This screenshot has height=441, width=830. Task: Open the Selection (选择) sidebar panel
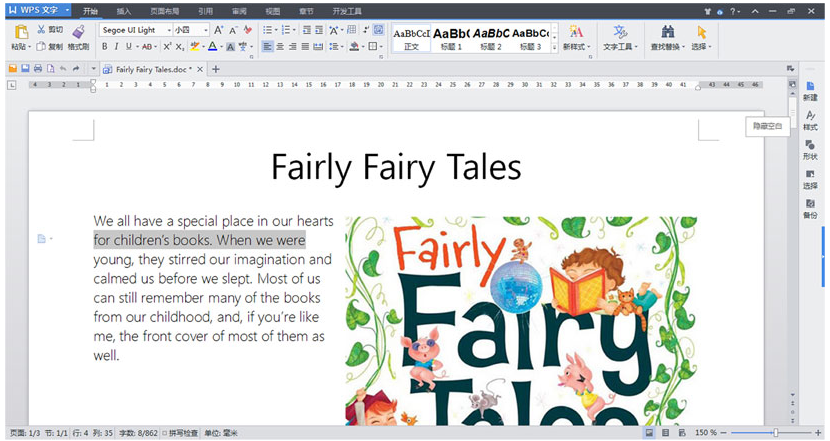point(810,179)
